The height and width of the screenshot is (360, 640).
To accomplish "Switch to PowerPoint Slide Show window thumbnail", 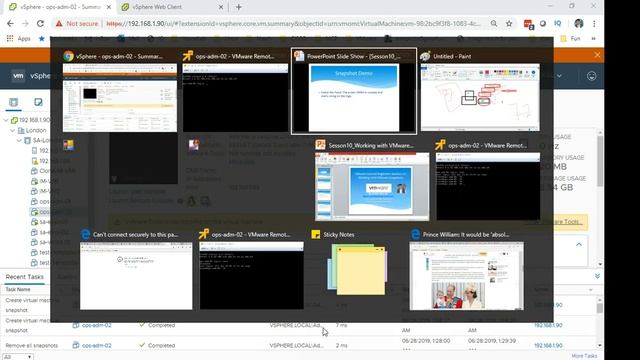I will tap(354, 98).
